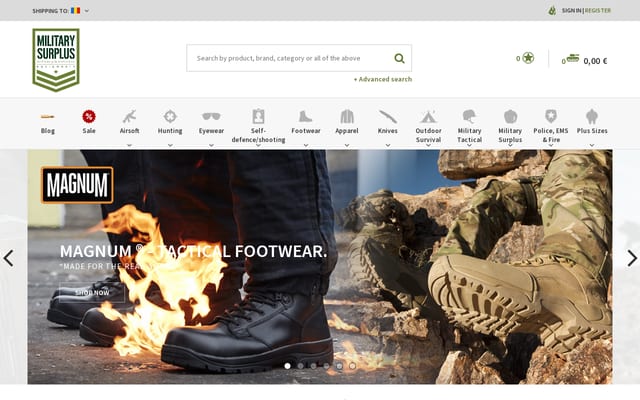640x400 pixels.
Task: Expand the Plus Sizes menu chevron
Action: (592, 145)
